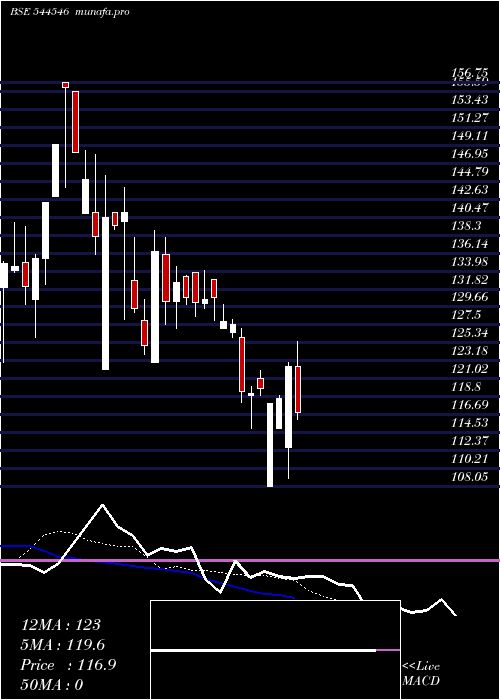Click the <<Live MACD label
500x700 pixels.
tap(421, 673)
